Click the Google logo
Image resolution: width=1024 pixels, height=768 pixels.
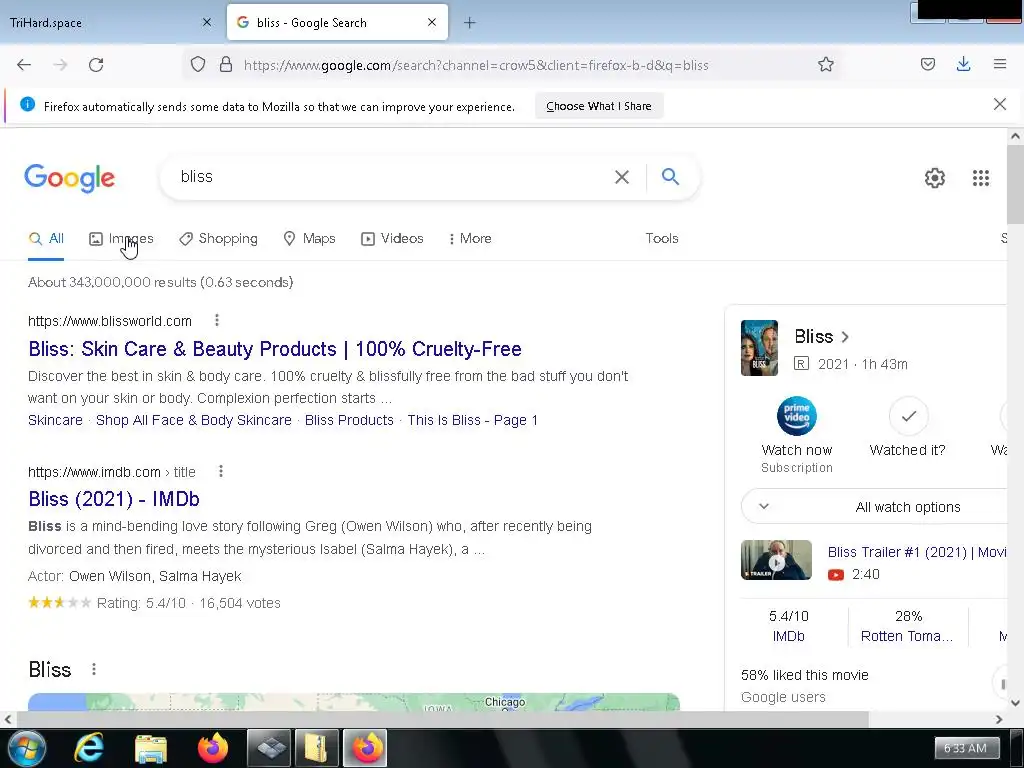[69, 178]
